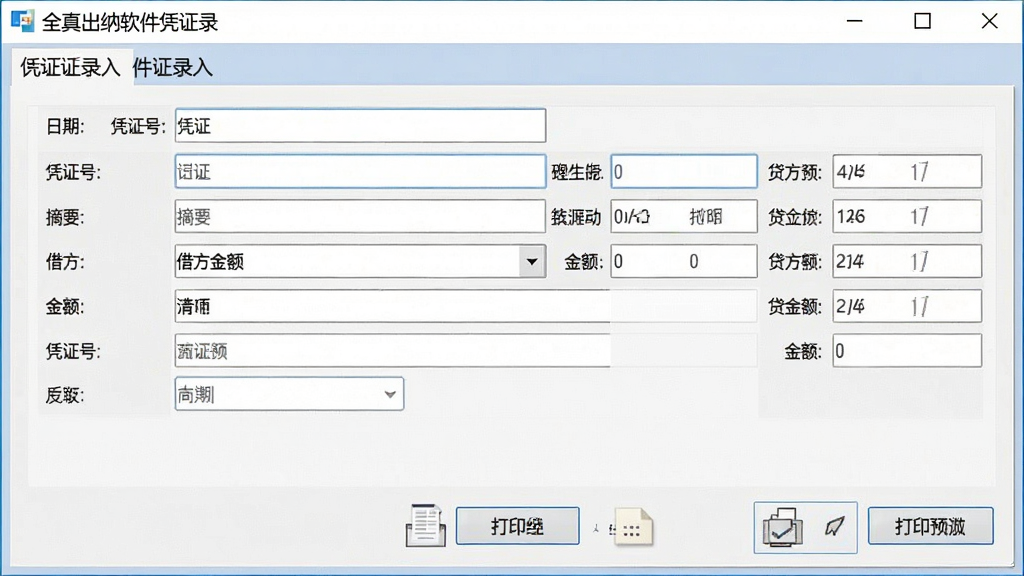Open the 件证录入 tab
Viewport: 1024px width, 576px height.
(x=172, y=67)
